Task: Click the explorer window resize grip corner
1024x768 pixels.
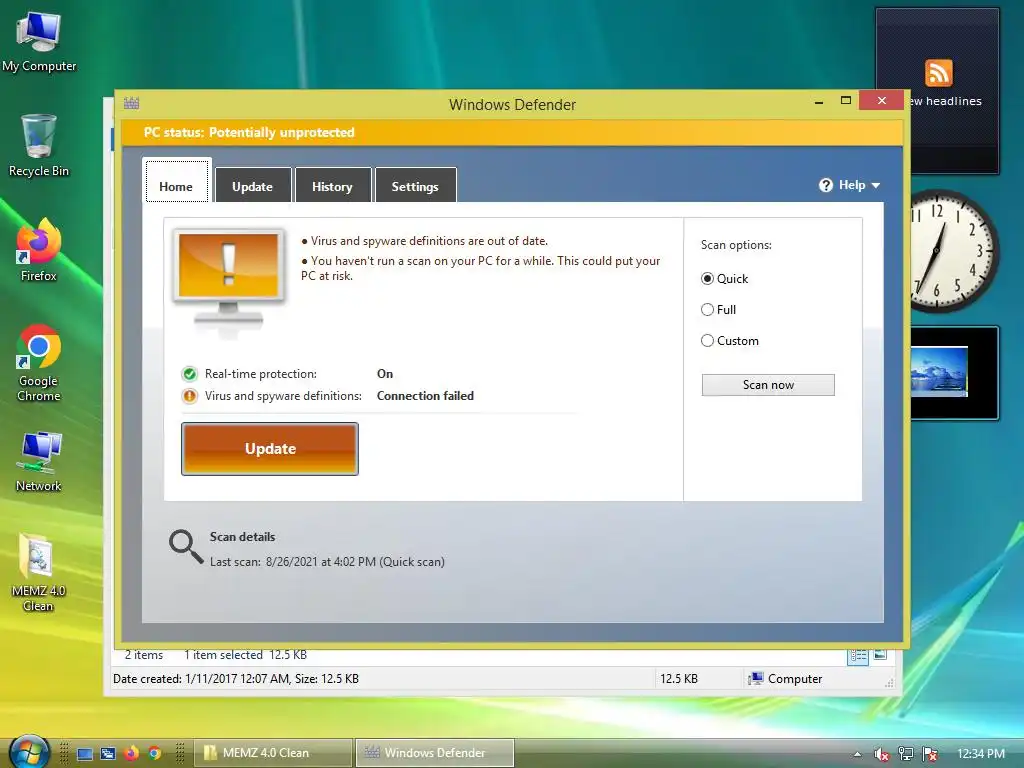Action: (889, 683)
